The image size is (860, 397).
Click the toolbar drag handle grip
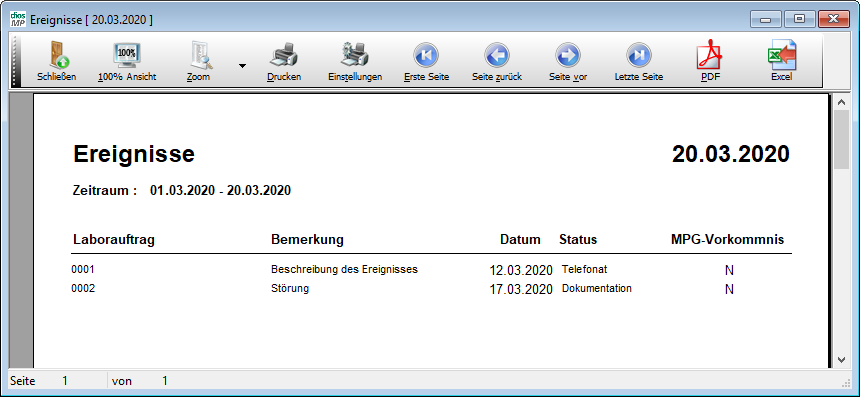click(x=15, y=60)
